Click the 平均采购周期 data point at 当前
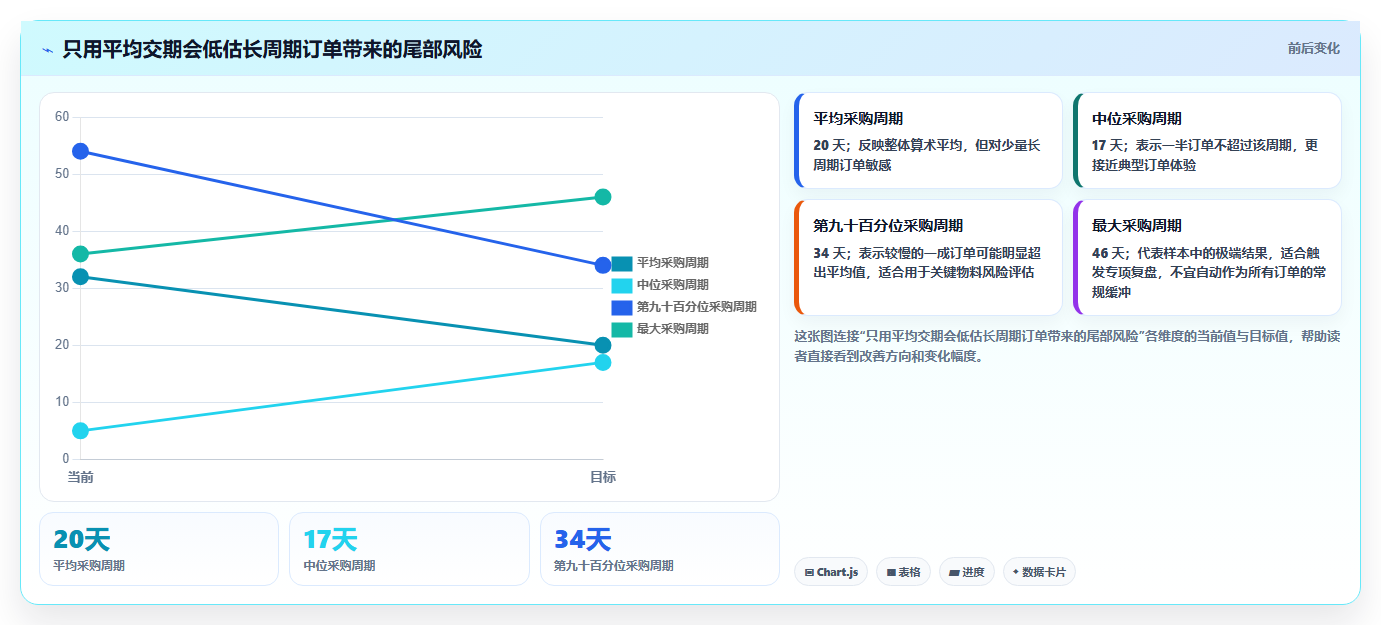The height and width of the screenshot is (625, 1381). click(x=81, y=277)
